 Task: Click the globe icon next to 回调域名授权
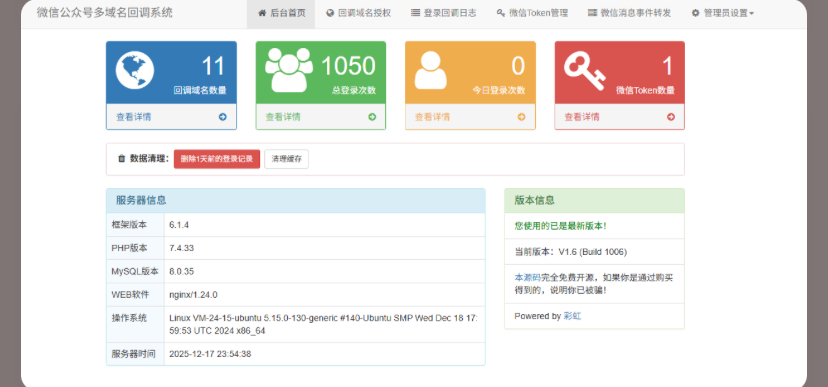pos(331,13)
